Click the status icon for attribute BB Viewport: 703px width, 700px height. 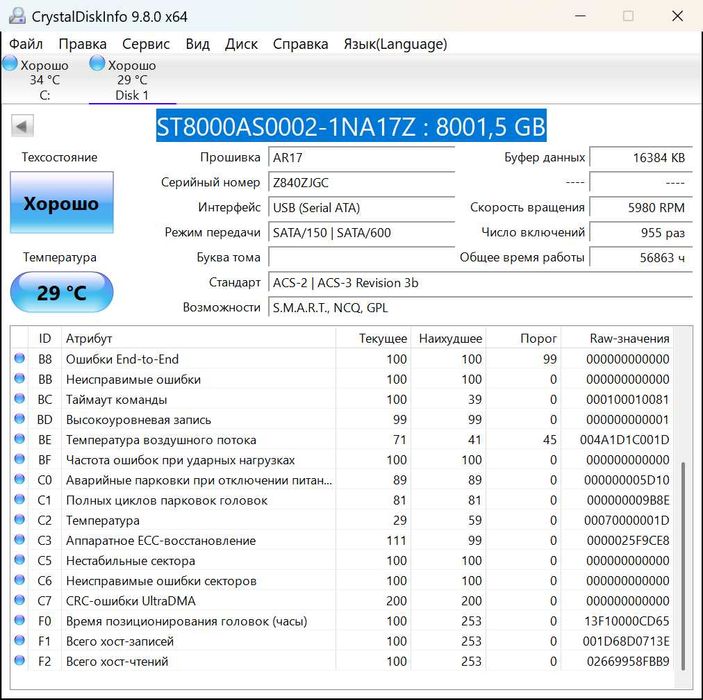(19, 378)
